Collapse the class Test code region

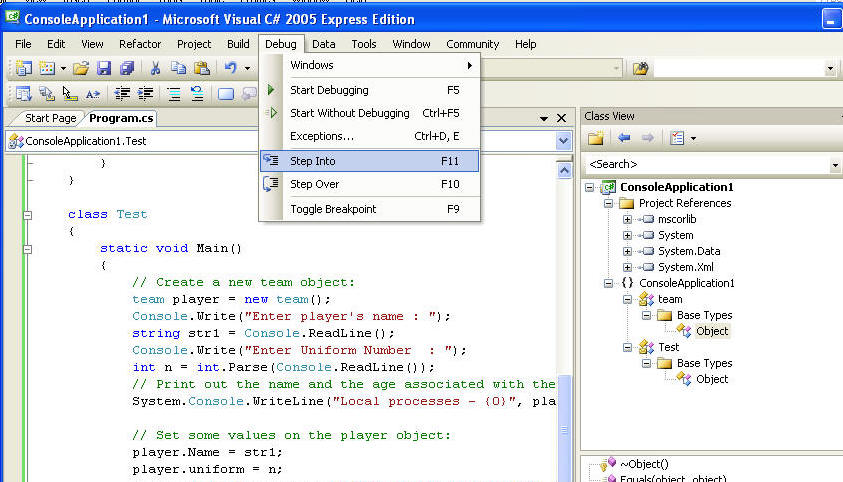tap(28, 214)
